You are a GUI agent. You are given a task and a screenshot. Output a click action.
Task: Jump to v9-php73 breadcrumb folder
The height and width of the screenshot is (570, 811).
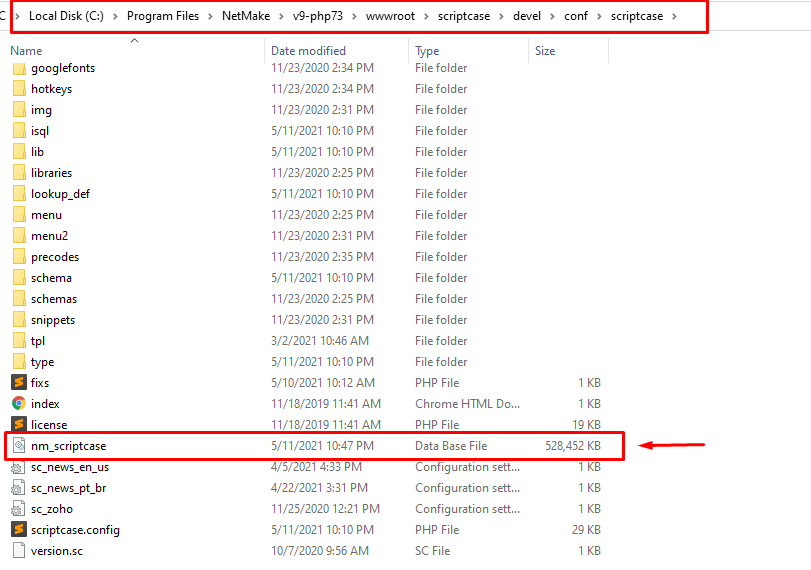(318, 16)
